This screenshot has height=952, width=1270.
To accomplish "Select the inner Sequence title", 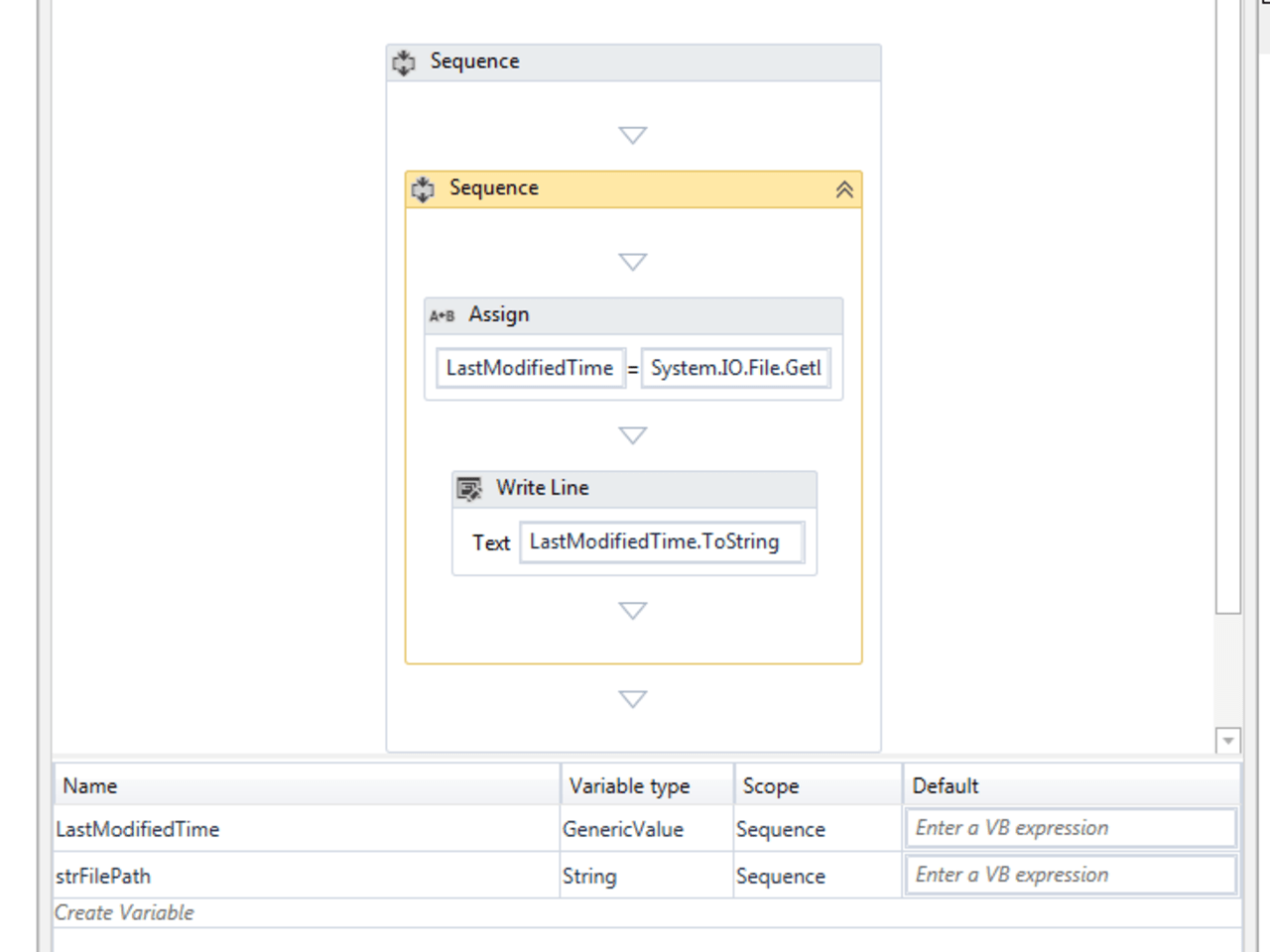I will click(493, 188).
